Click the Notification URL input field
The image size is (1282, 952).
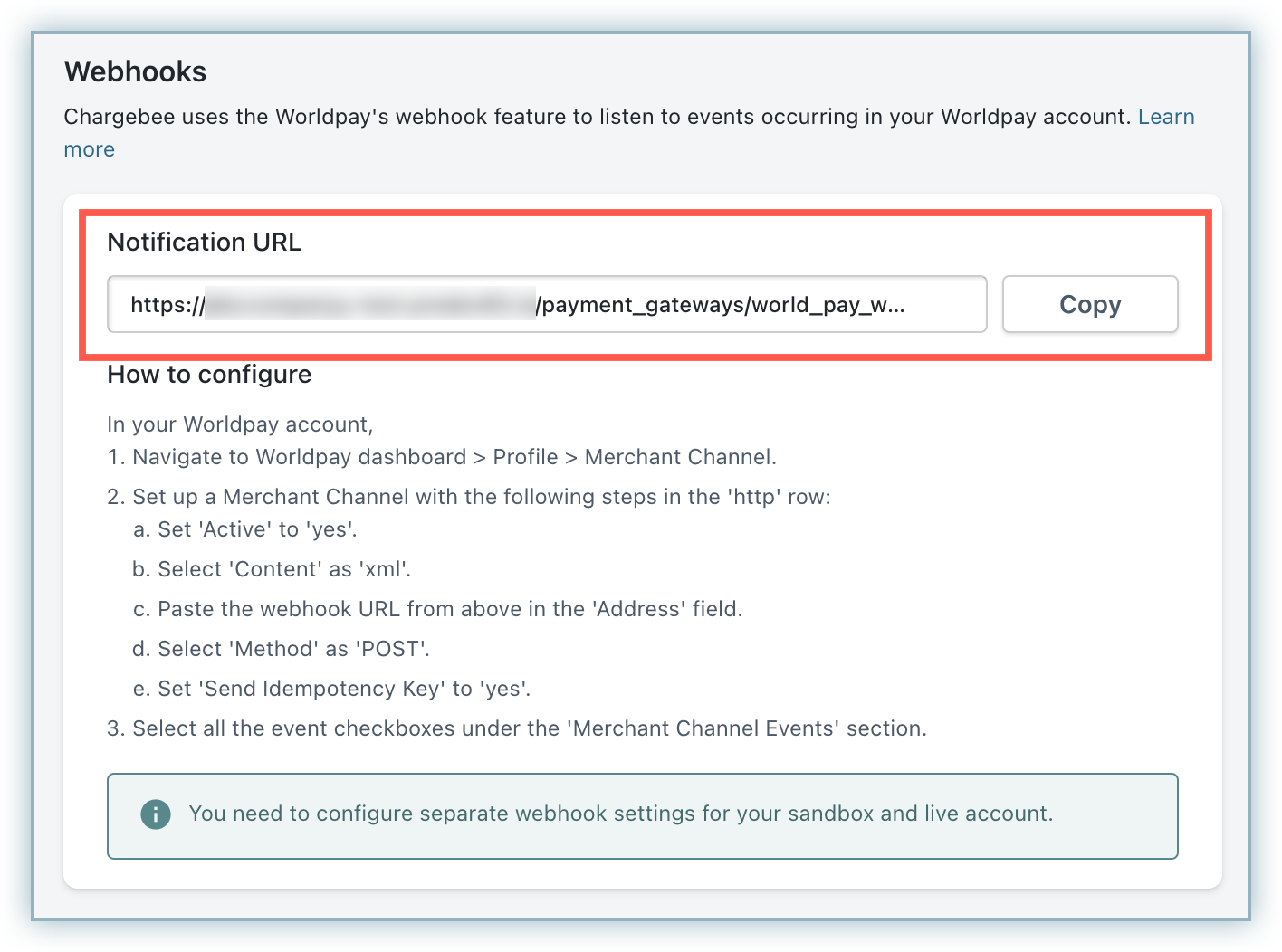pyautogui.click(x=546, y=305)
